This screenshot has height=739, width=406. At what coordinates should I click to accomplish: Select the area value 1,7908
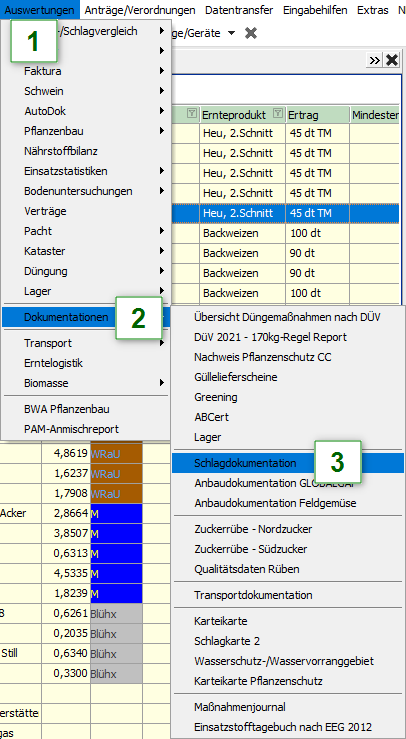point(66,493)
